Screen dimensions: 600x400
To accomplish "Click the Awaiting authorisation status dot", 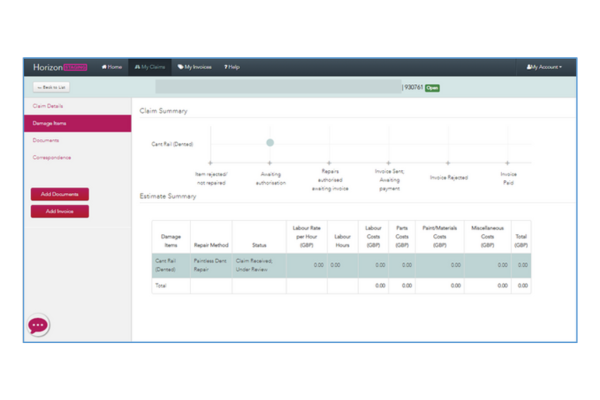I will click(x=270, y=143).
